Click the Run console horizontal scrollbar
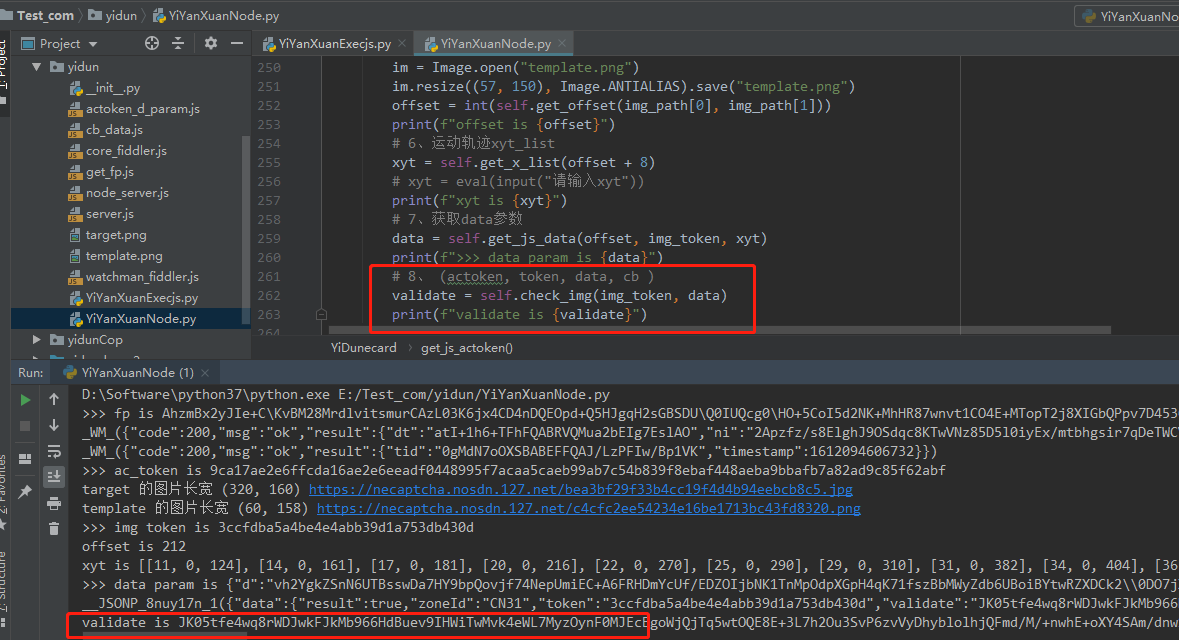 [x=164, y=636]
